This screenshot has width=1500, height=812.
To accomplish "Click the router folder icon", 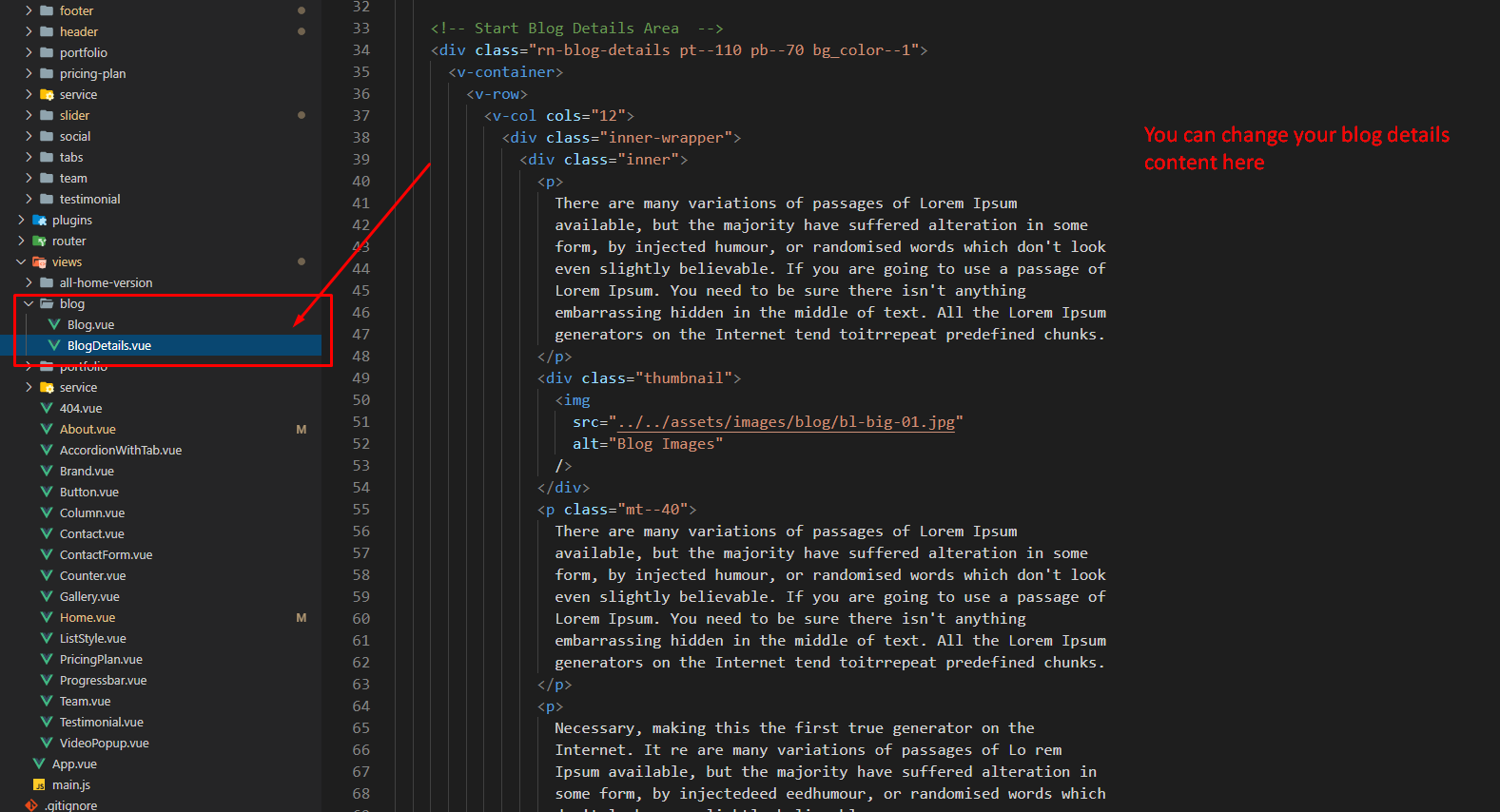I will (x=39, y=242).
